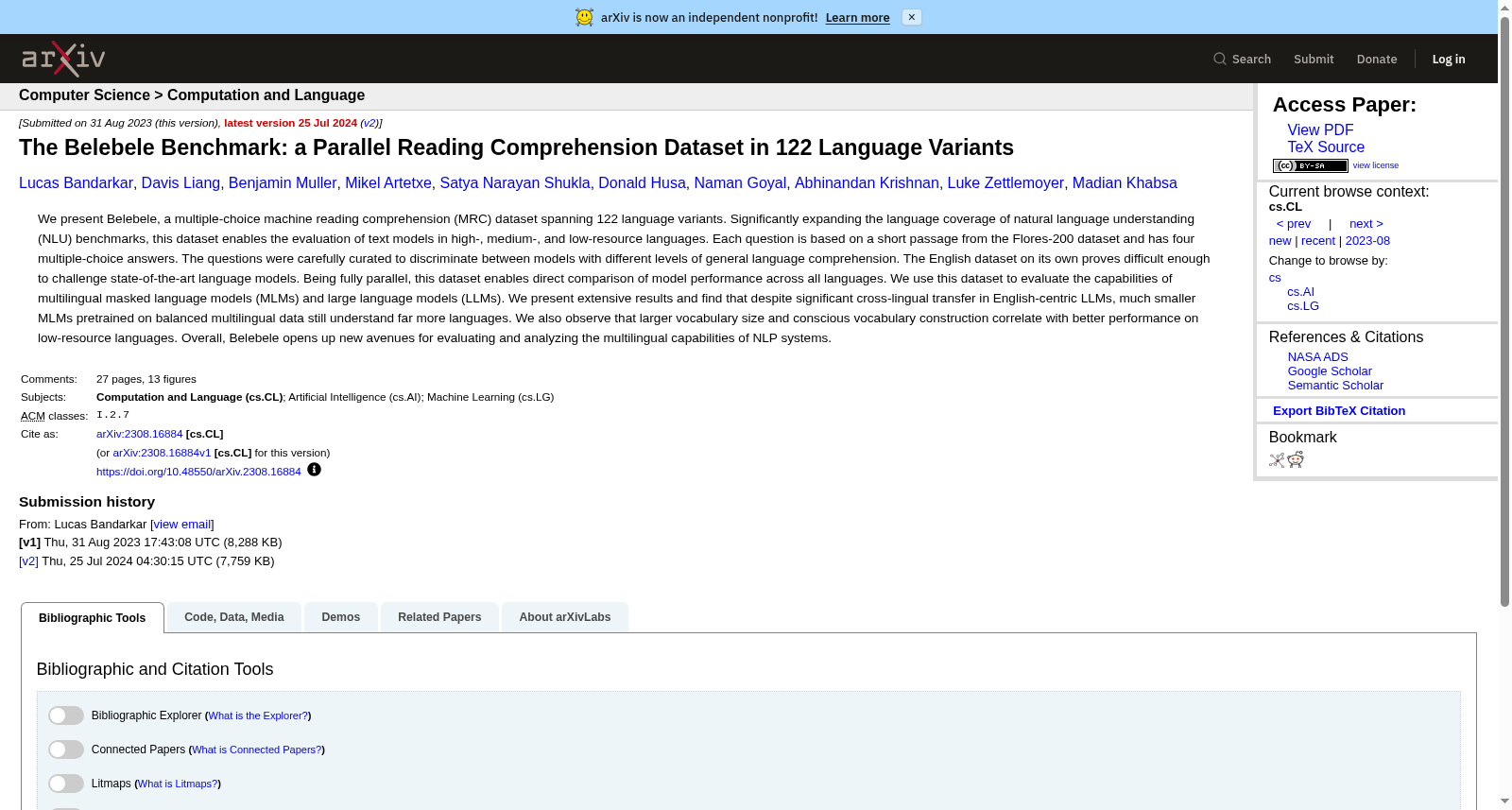Open author Satya Narayan Shukla link
This screenshot has width=1512, height=810.
(515, 183)
